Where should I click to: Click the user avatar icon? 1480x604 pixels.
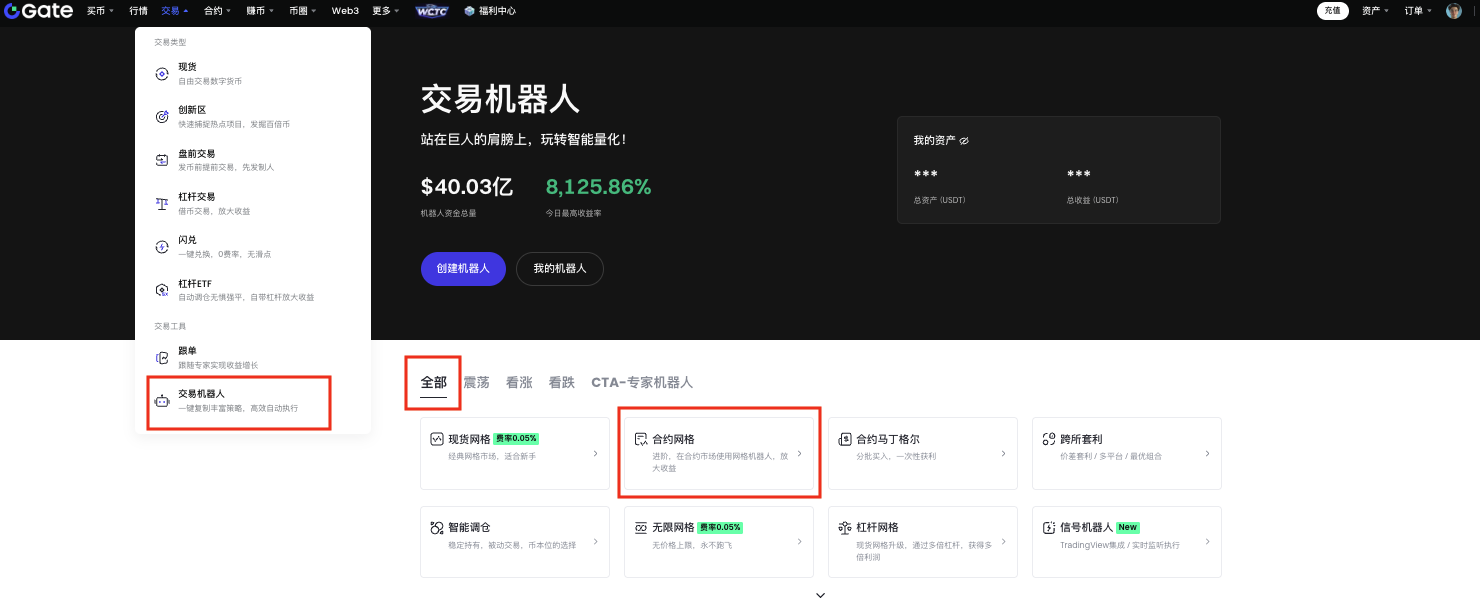1454,11
